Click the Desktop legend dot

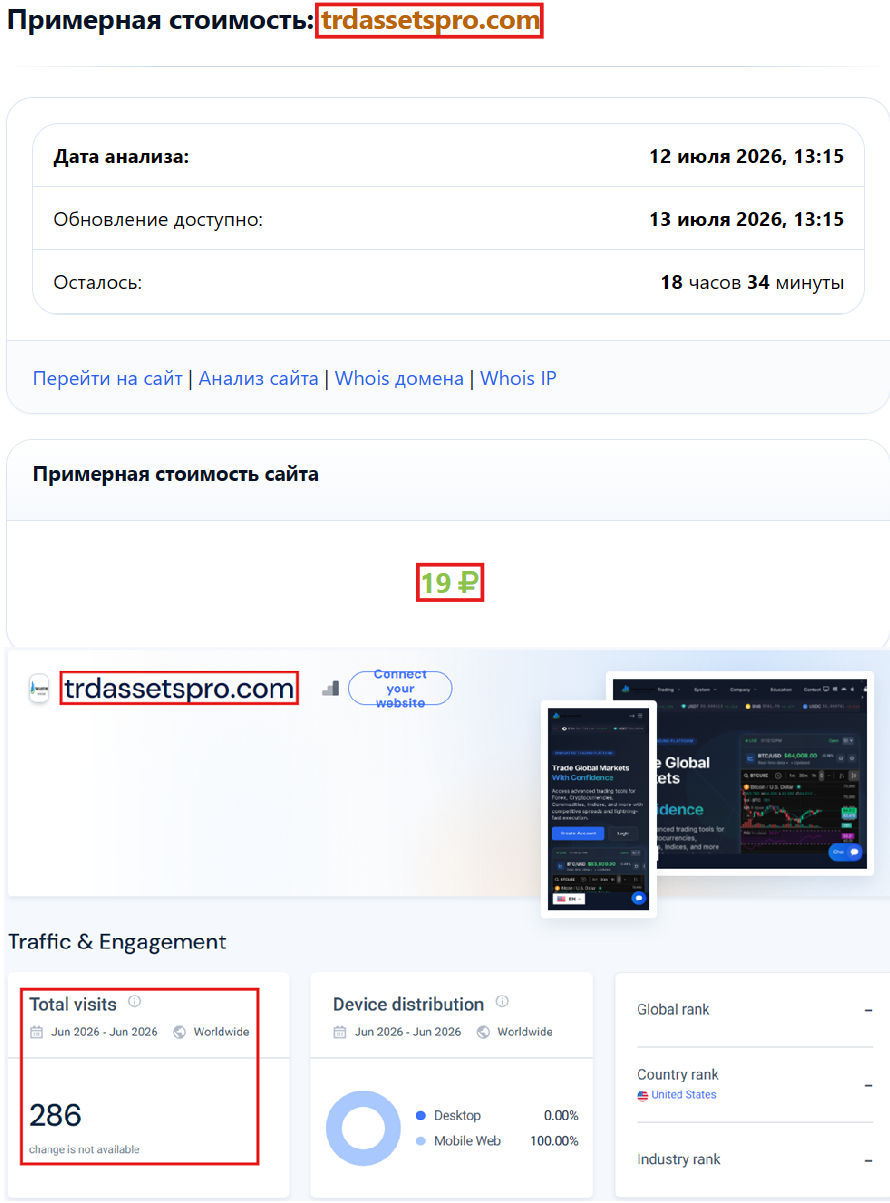[x=421, y=1116]
